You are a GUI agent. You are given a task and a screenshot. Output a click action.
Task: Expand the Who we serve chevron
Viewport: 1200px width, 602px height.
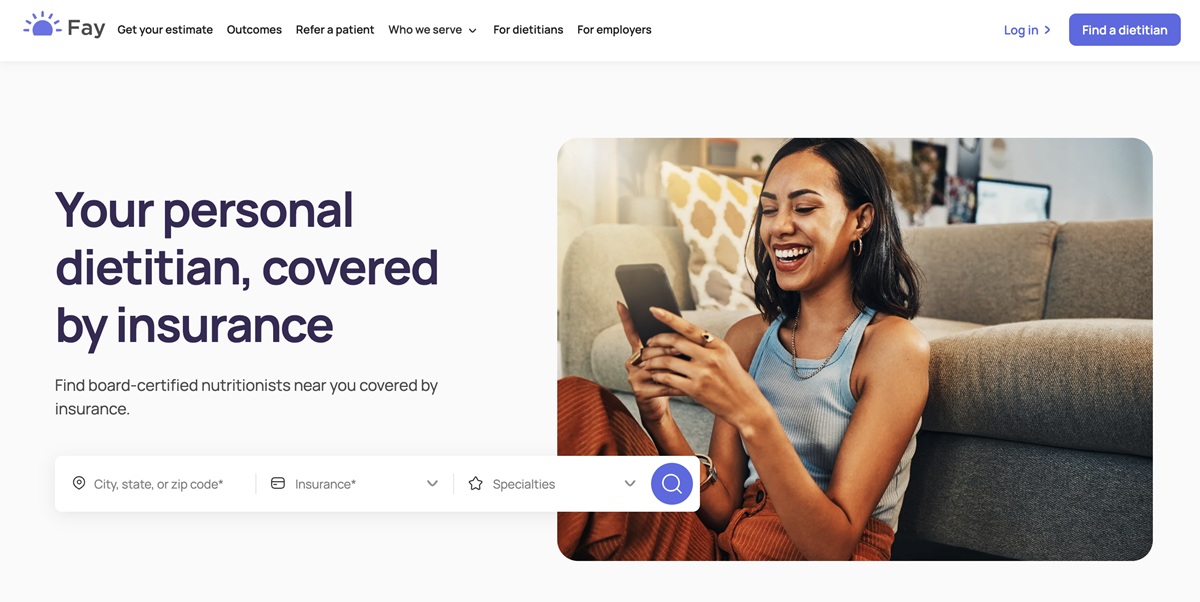click(x=472, y=31)
